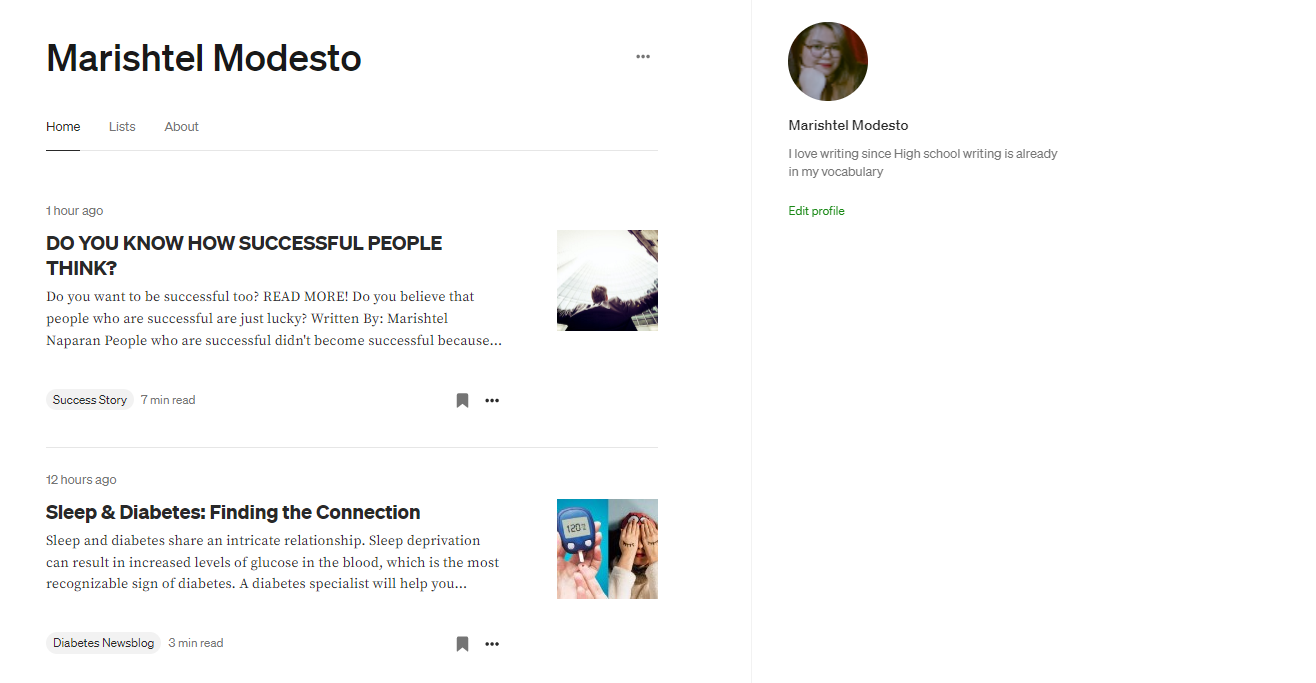Bookmark the successful people article

click(462, 400)
